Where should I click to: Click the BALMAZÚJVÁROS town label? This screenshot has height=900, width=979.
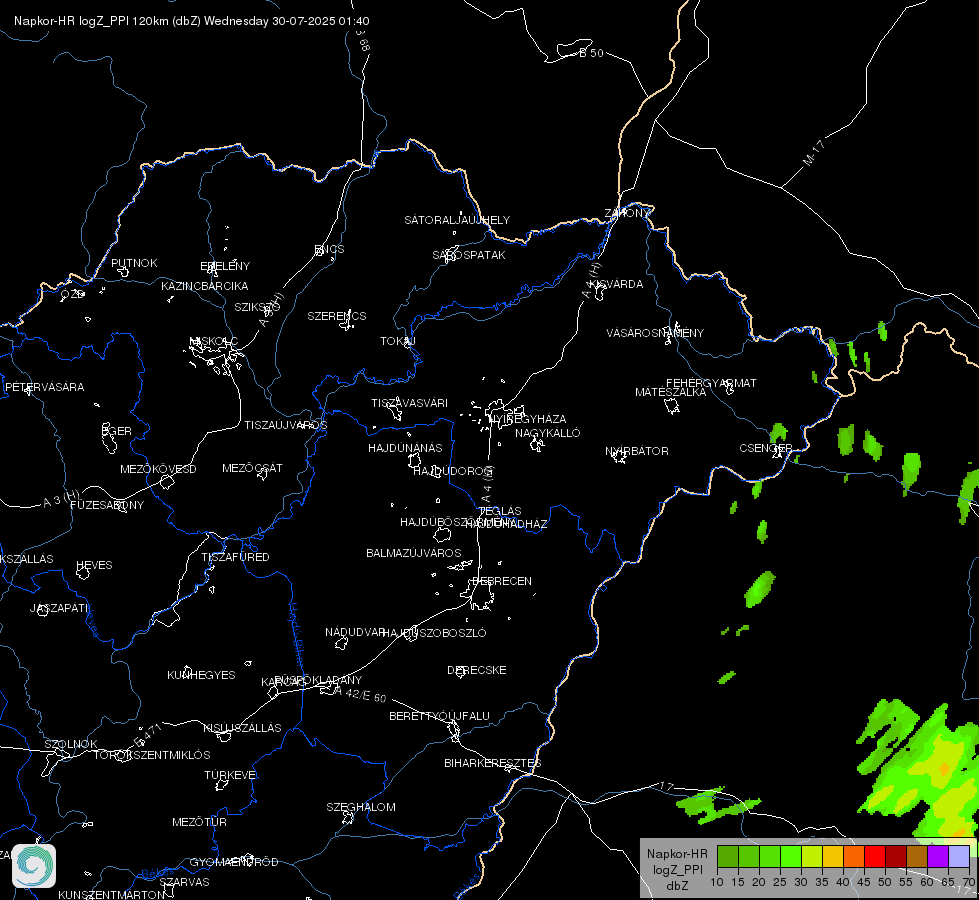tap(413, 553)
